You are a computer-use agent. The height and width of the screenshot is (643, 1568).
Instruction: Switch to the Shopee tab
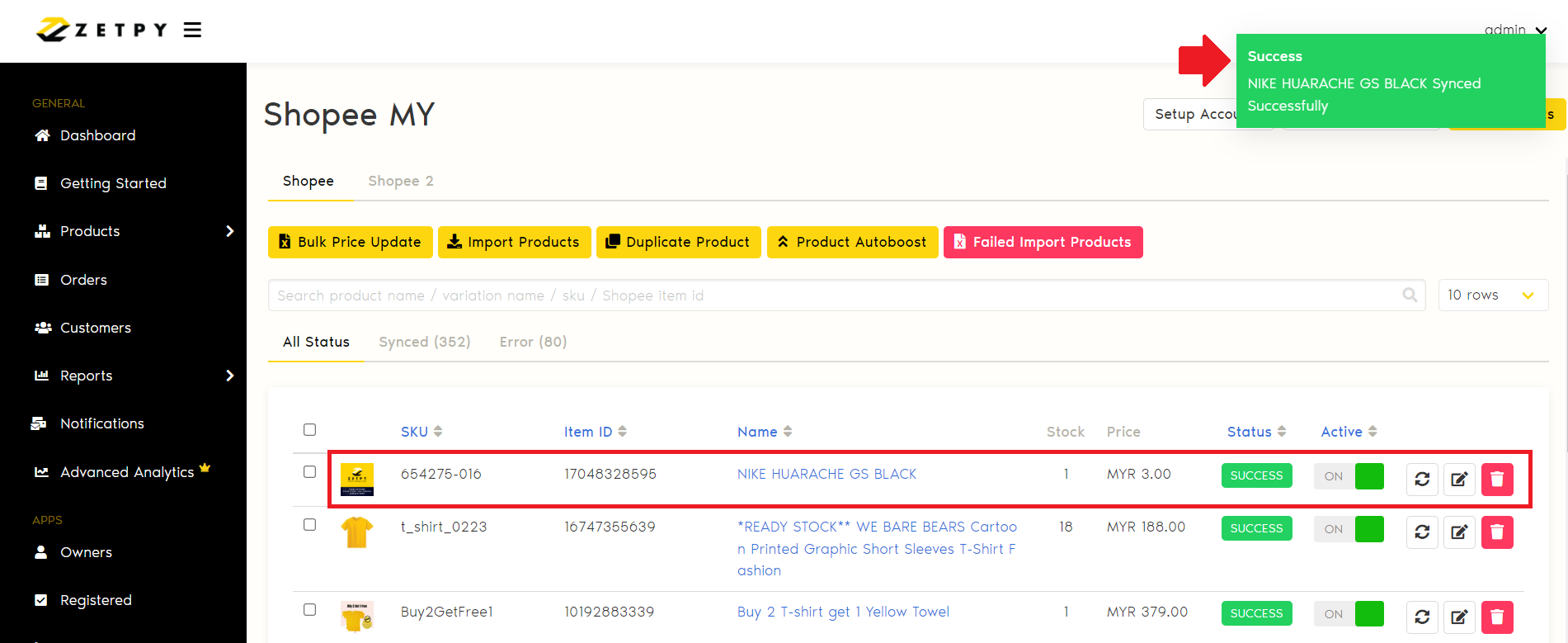point(308,181)
